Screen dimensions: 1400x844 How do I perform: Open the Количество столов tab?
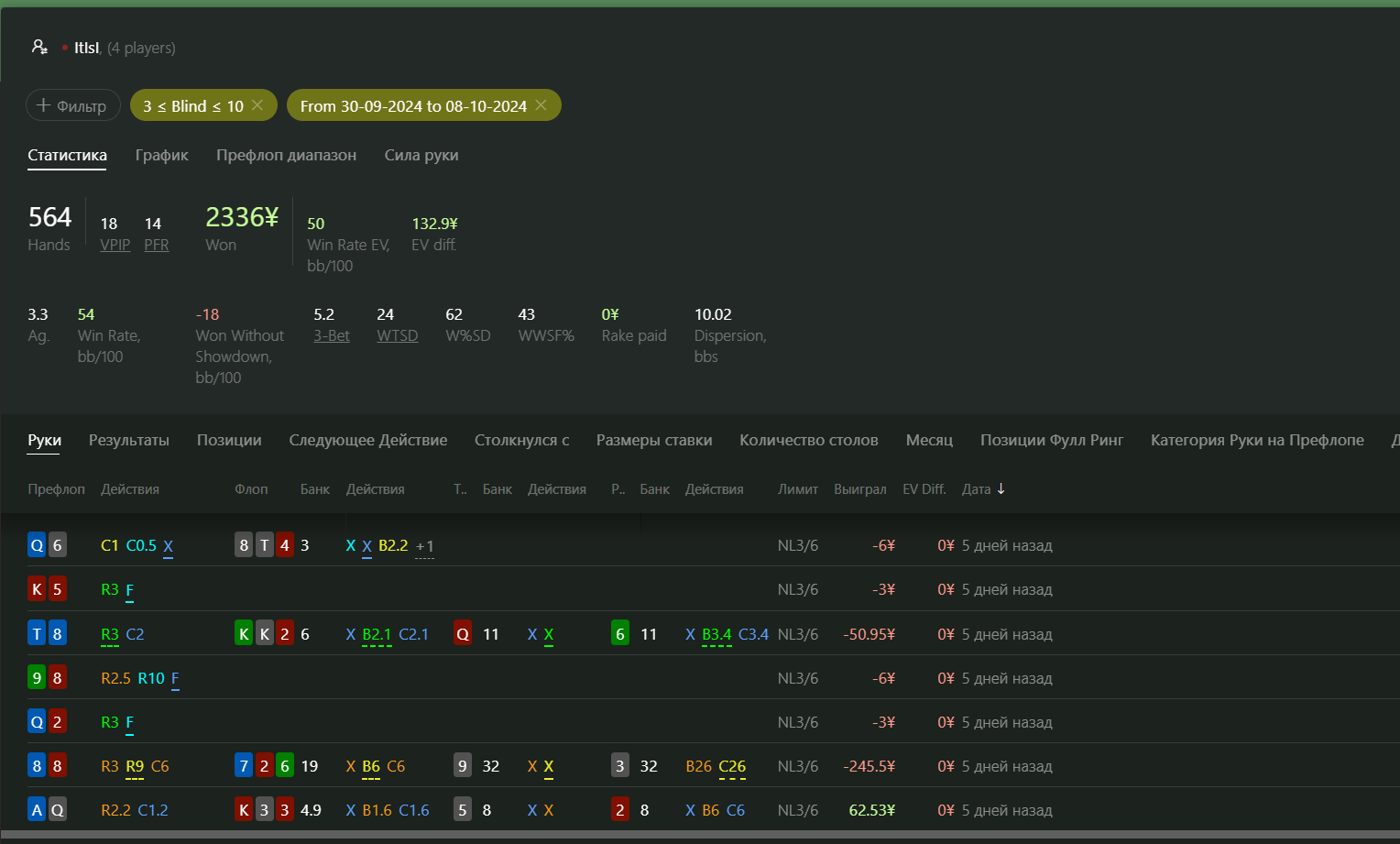(x=809, y=440)
